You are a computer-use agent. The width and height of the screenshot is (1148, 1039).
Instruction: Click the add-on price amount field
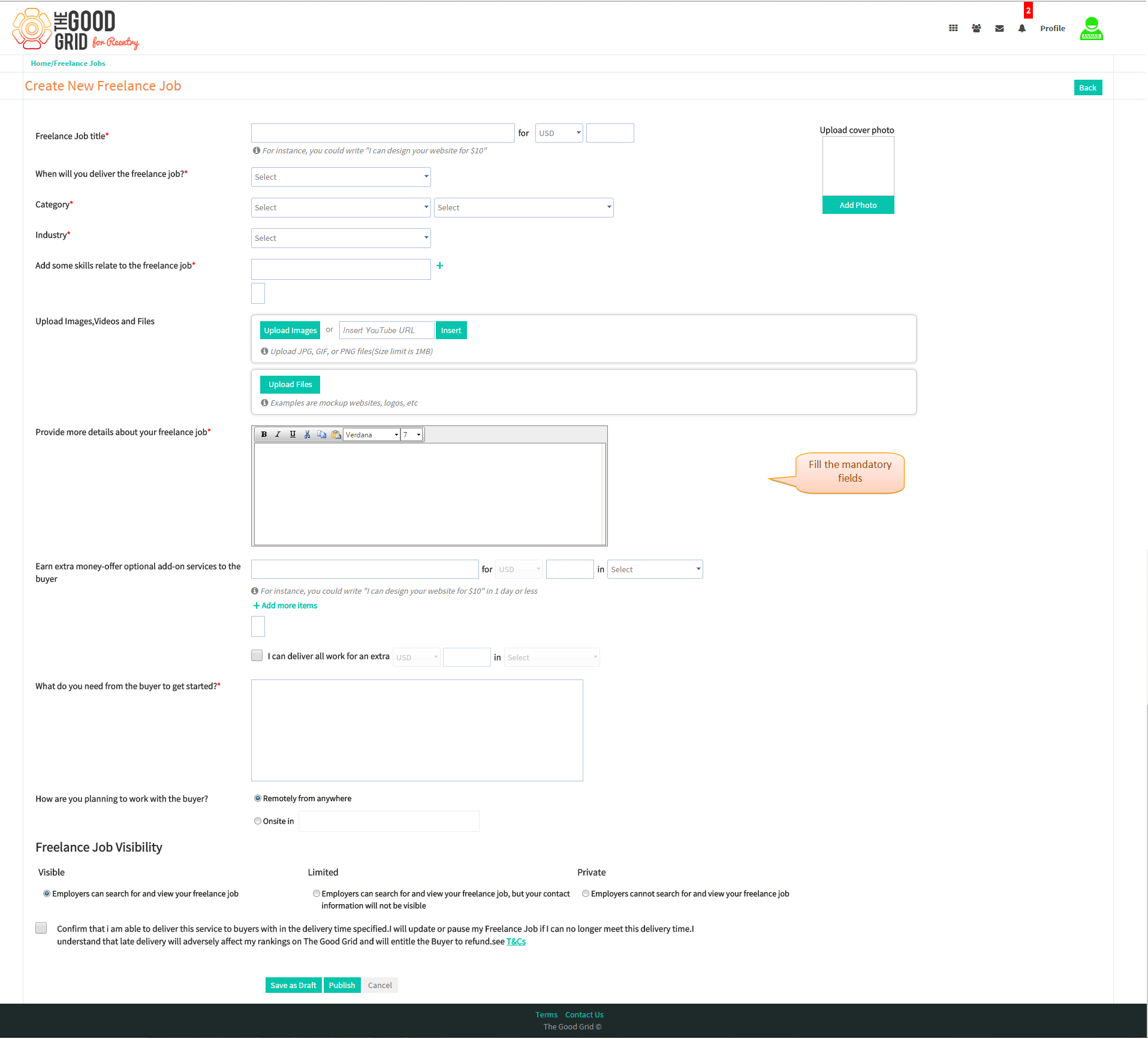570,569
